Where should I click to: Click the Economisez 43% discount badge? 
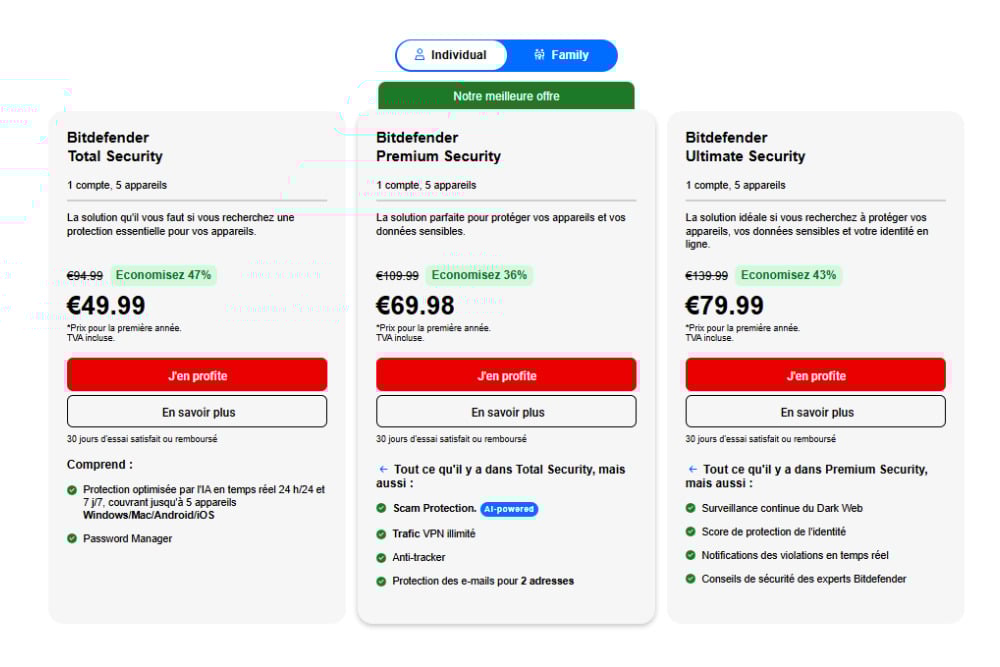point(788,275)
